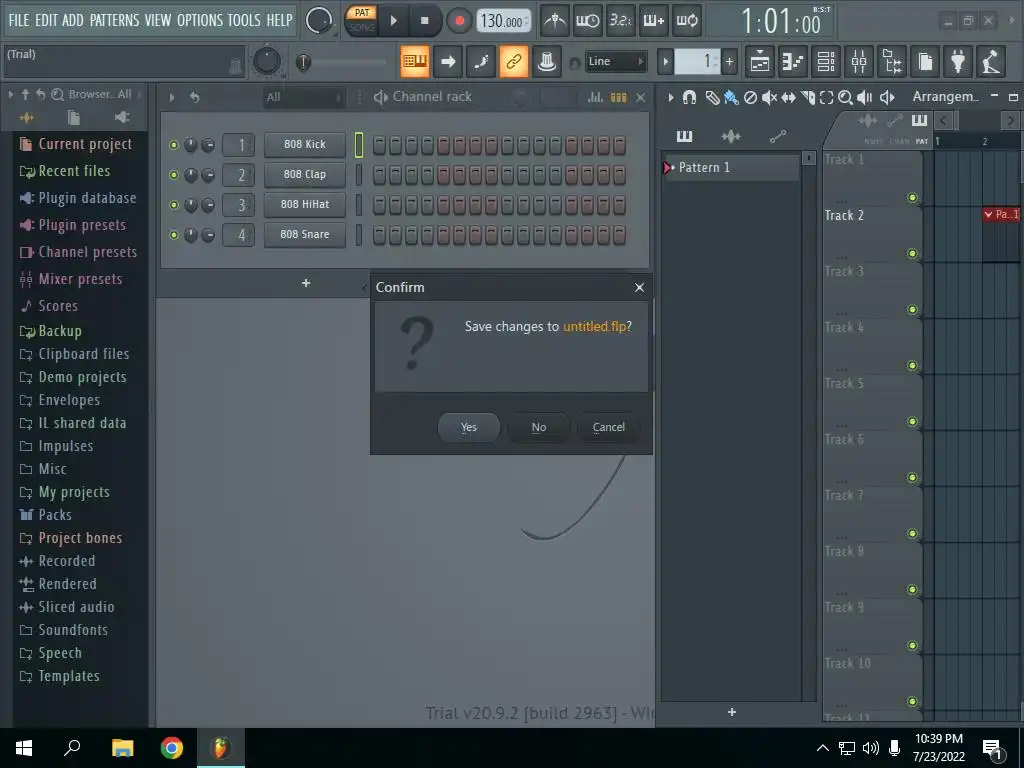Click the link/multilink controllers icon
Viewport: 1024px width, 768px height.
514,61
